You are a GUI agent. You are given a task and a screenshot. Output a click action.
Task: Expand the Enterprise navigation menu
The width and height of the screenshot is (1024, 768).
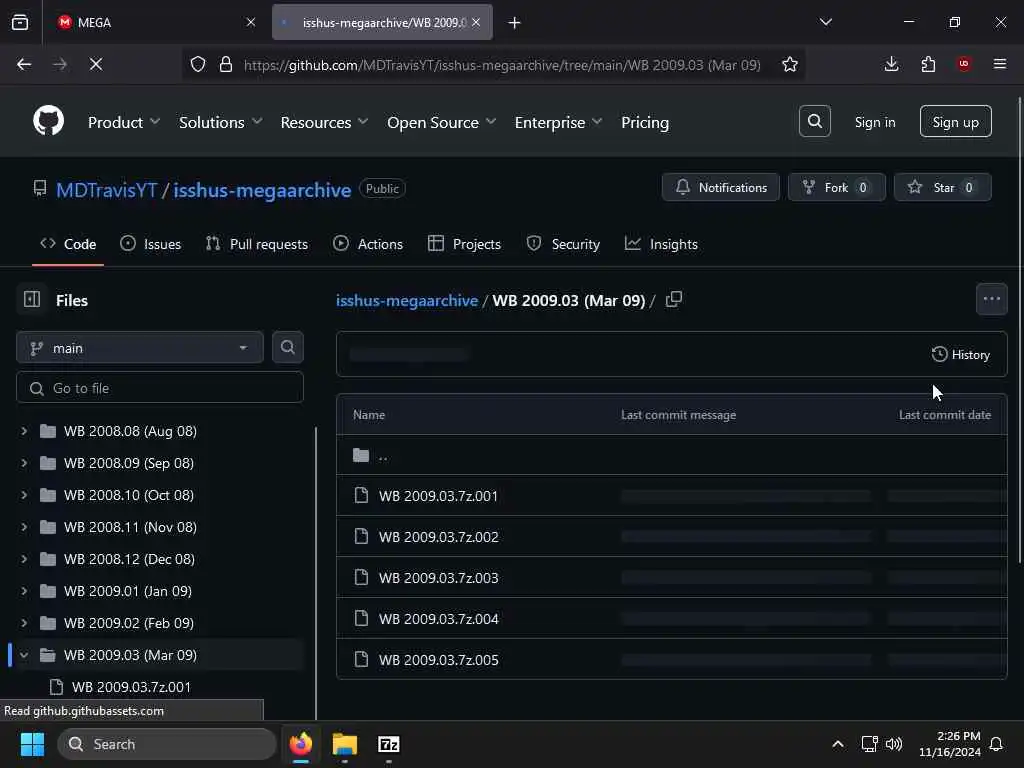point(558,122)
